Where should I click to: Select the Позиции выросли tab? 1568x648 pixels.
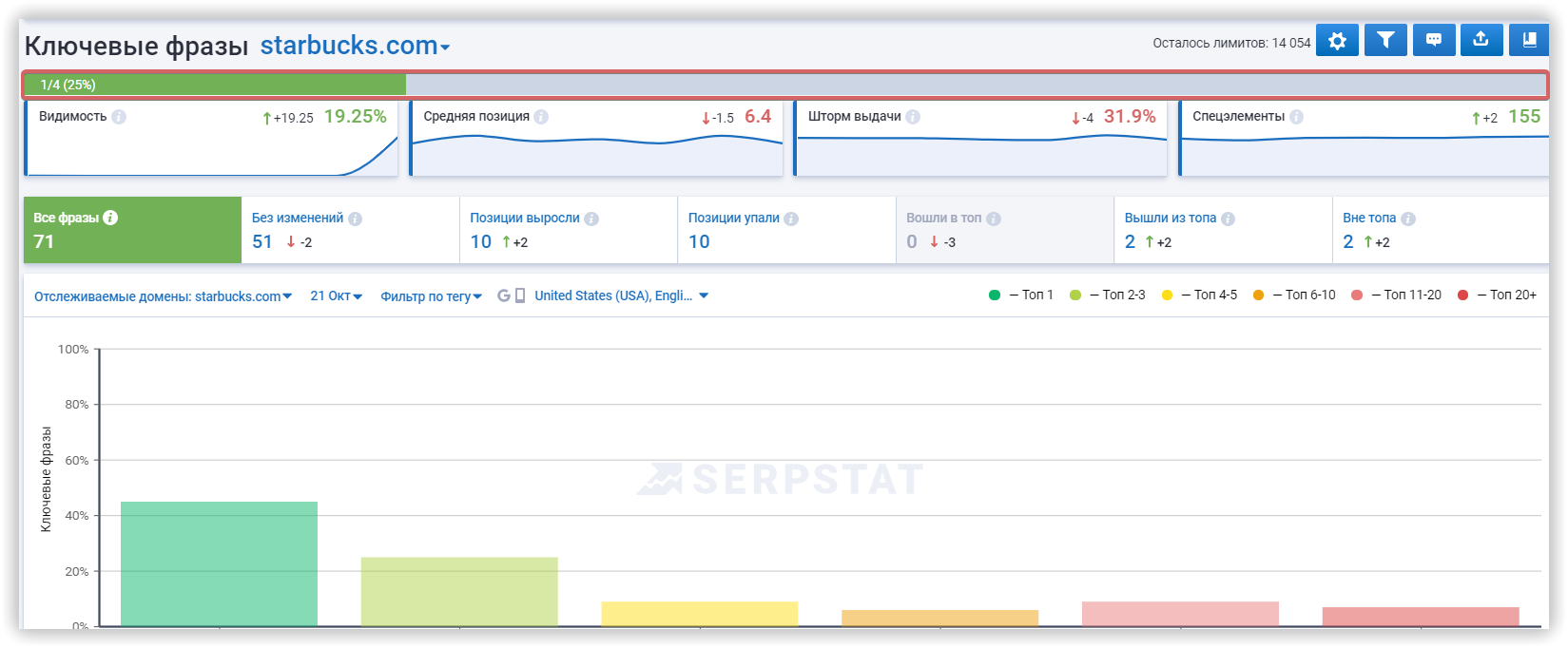(569, 230)
